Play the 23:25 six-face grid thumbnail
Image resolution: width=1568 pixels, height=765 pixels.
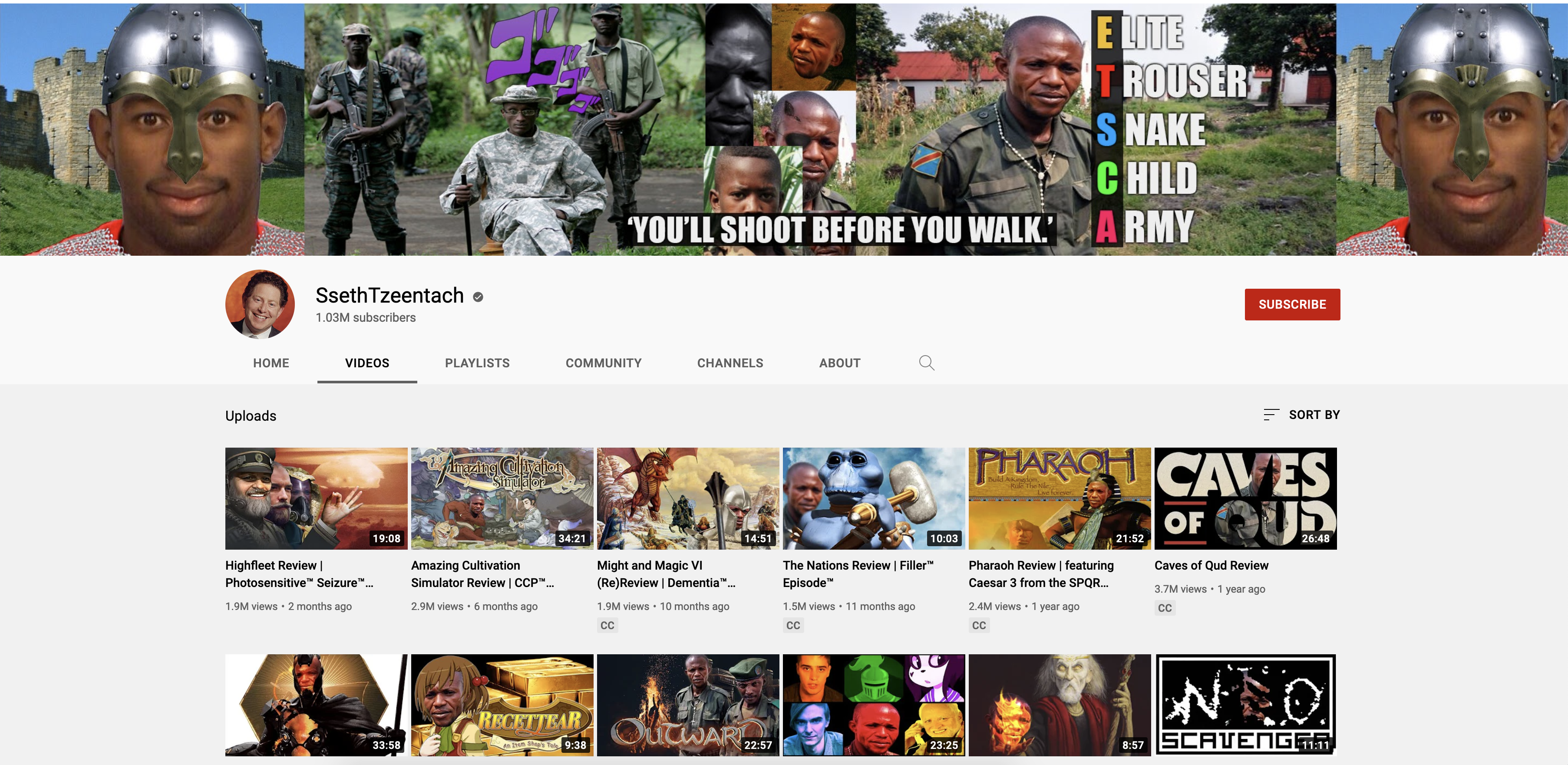874,705
